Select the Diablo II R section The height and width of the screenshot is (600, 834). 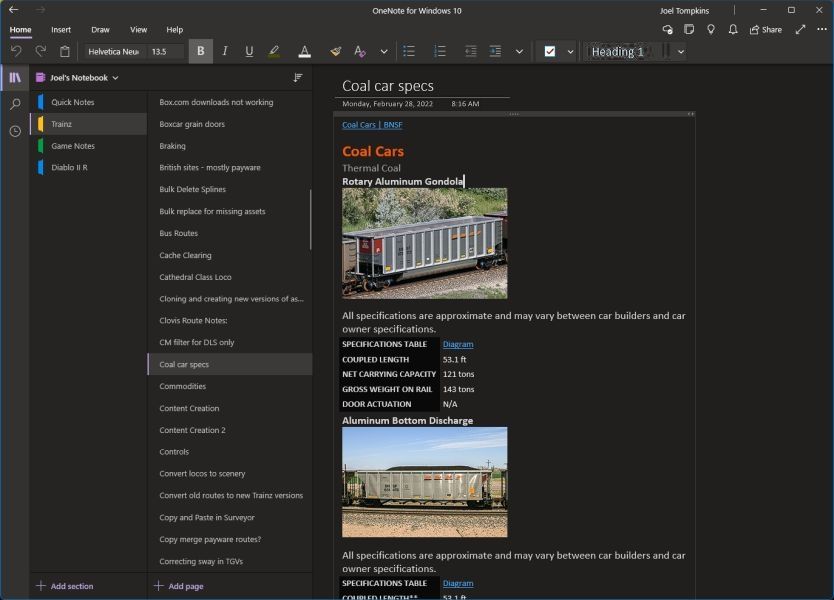pyautogui.click(x=88, y=168)
